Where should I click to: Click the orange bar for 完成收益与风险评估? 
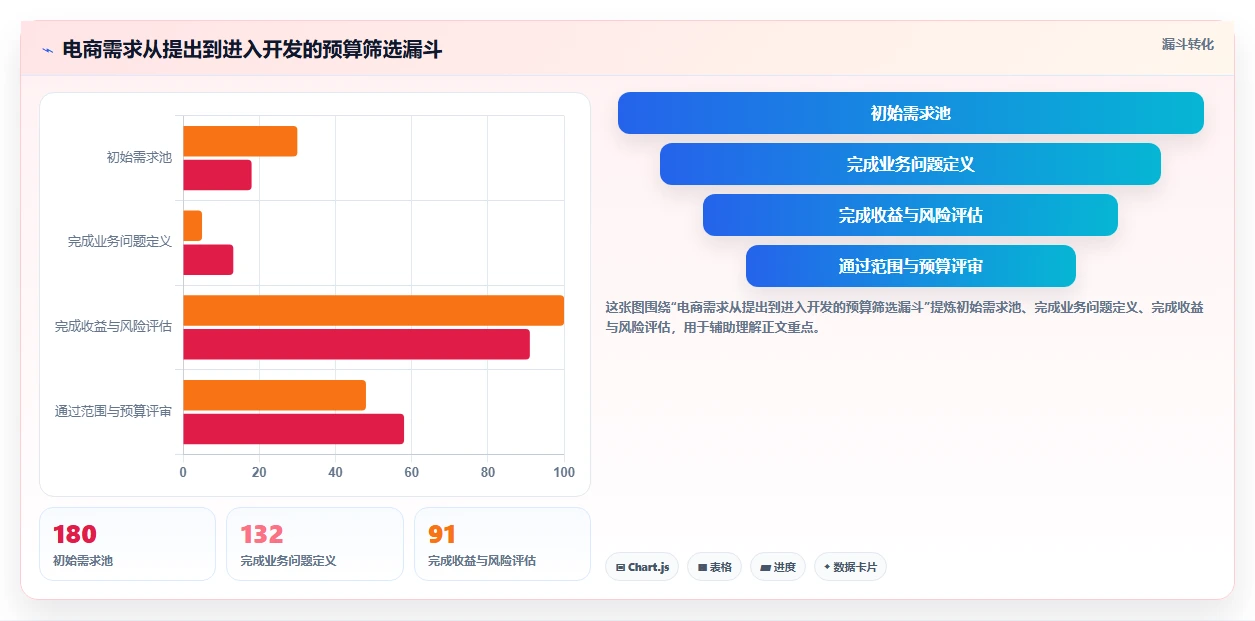point(373,310)
